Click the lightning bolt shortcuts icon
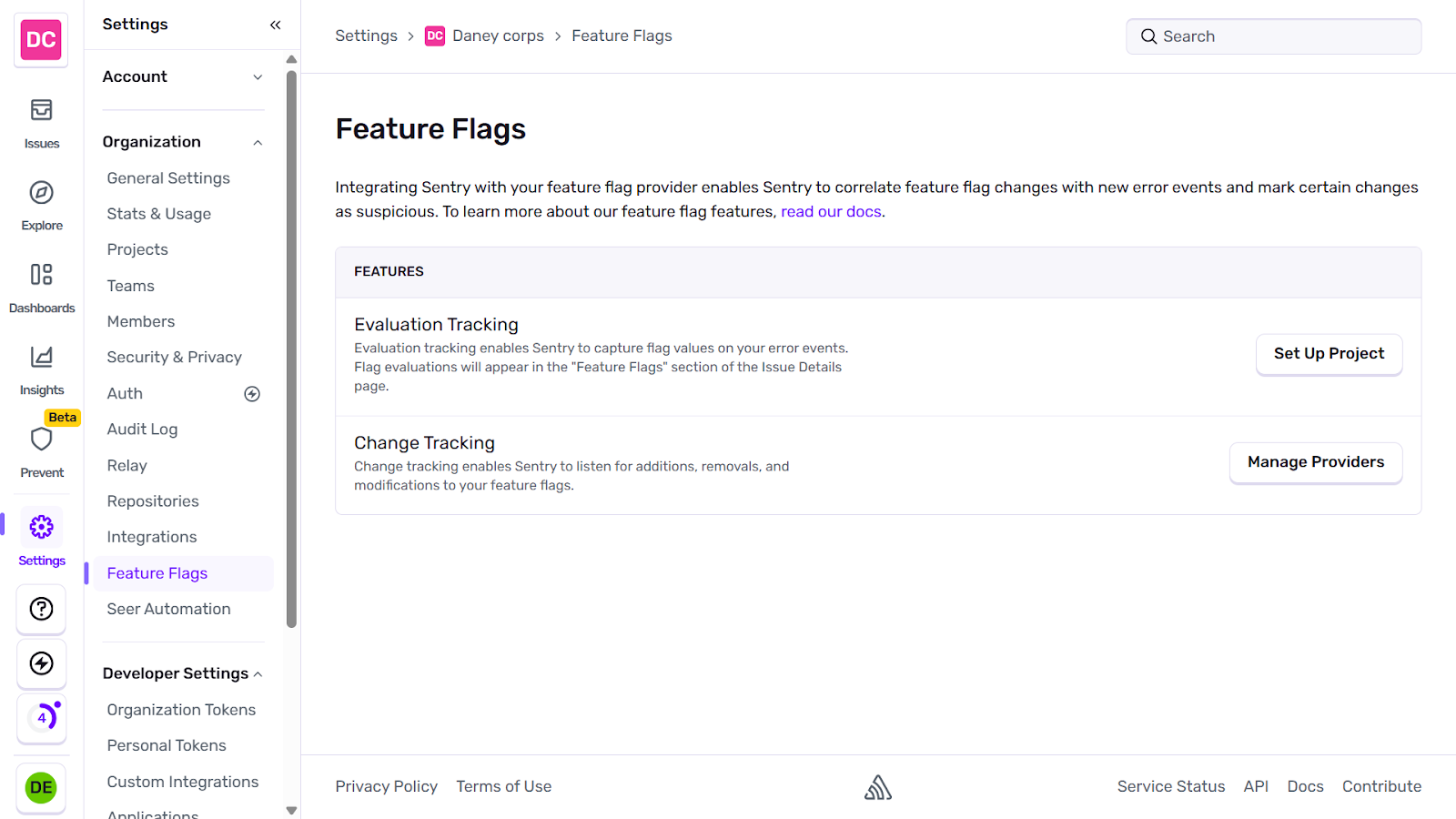This screenshot has height=819, width=1456. [41, 663]
